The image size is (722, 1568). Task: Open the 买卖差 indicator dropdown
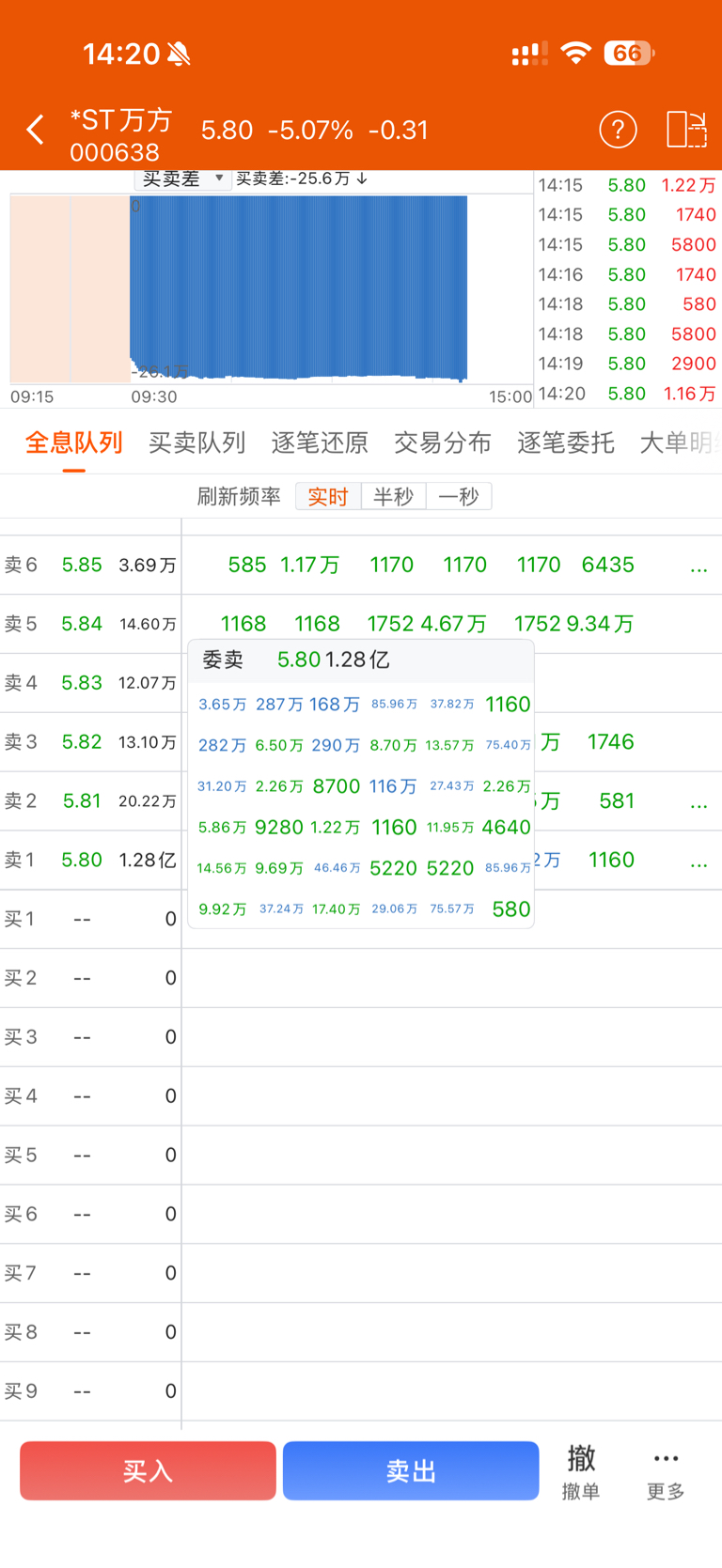point(183,179)
